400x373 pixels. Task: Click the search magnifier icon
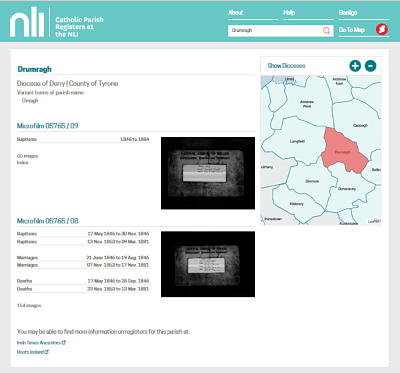[x=326, y=31]
